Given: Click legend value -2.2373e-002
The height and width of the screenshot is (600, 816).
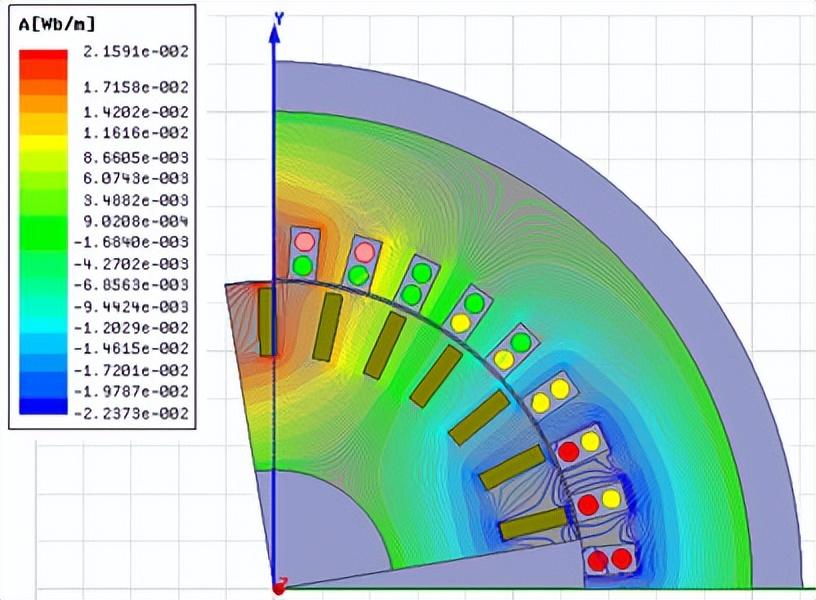Looking at the screenshot, I should (x=131, y=414).
